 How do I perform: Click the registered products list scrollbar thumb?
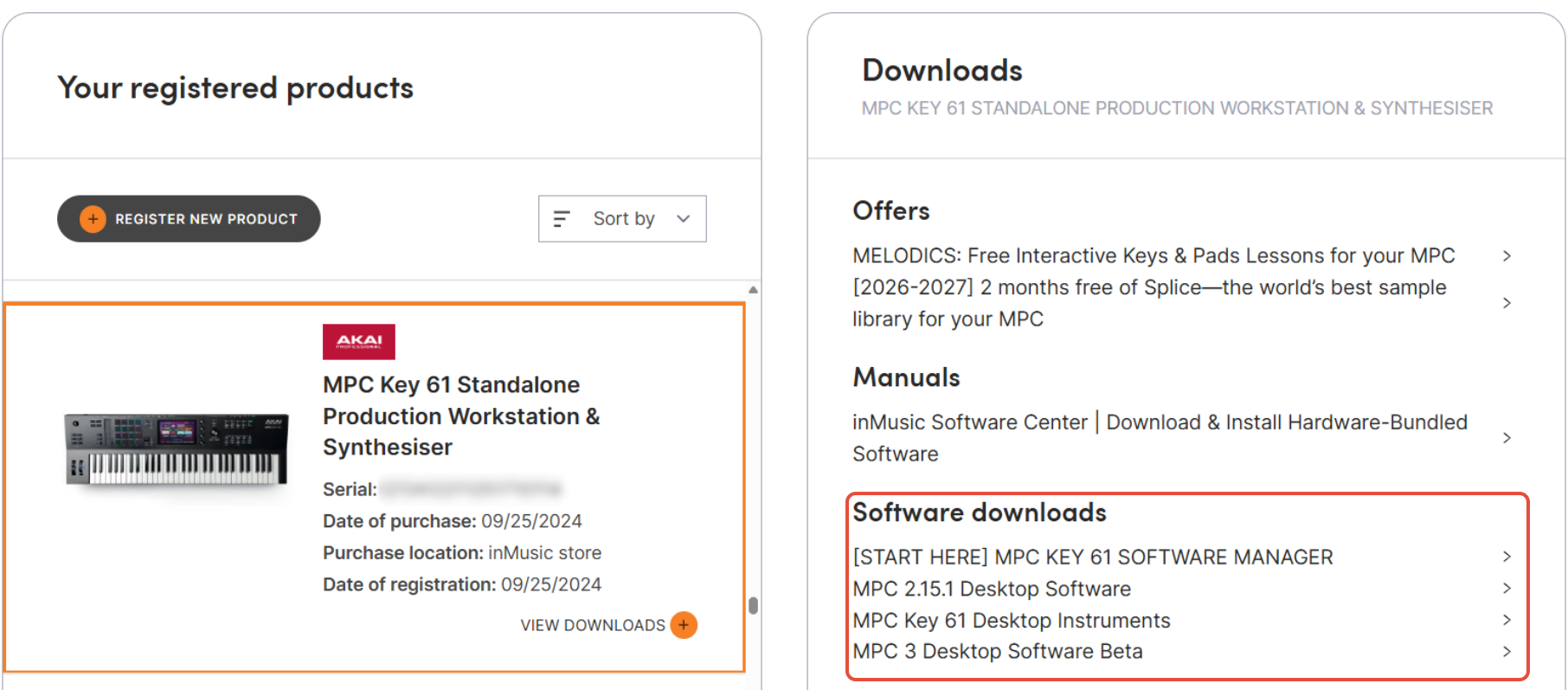coord(754,605)
